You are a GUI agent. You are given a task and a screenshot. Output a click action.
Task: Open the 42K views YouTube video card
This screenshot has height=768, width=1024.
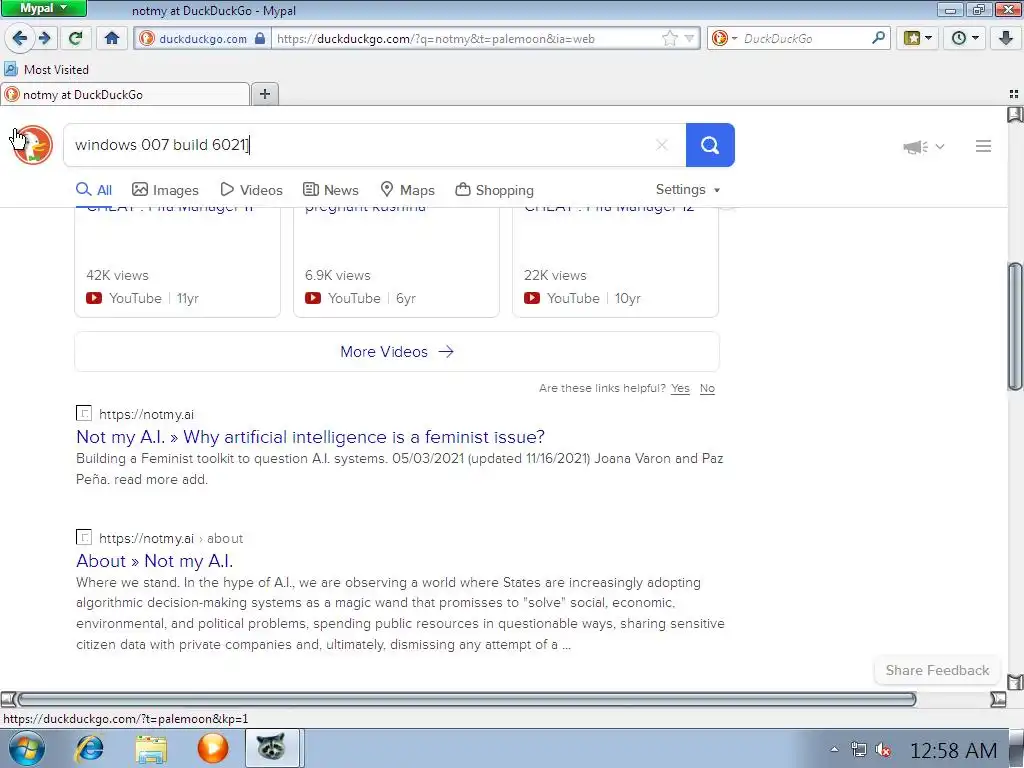[178, 261]
